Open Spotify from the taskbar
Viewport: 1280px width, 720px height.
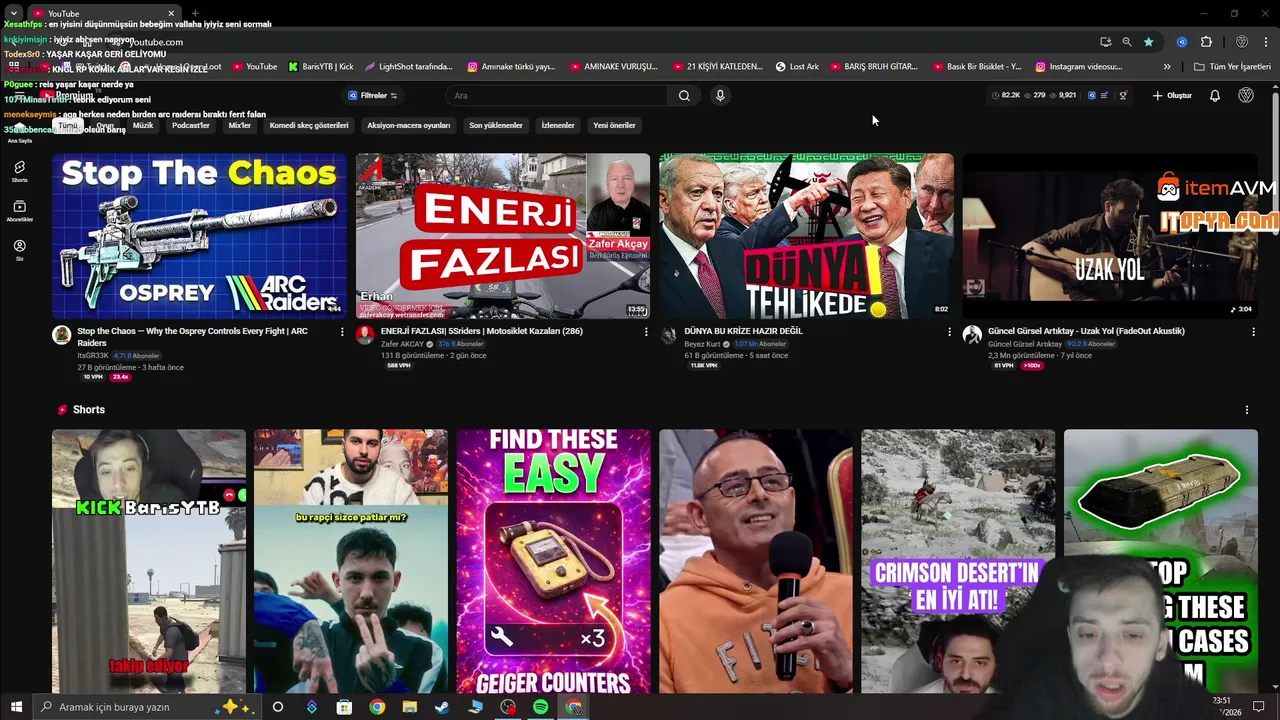540,707
